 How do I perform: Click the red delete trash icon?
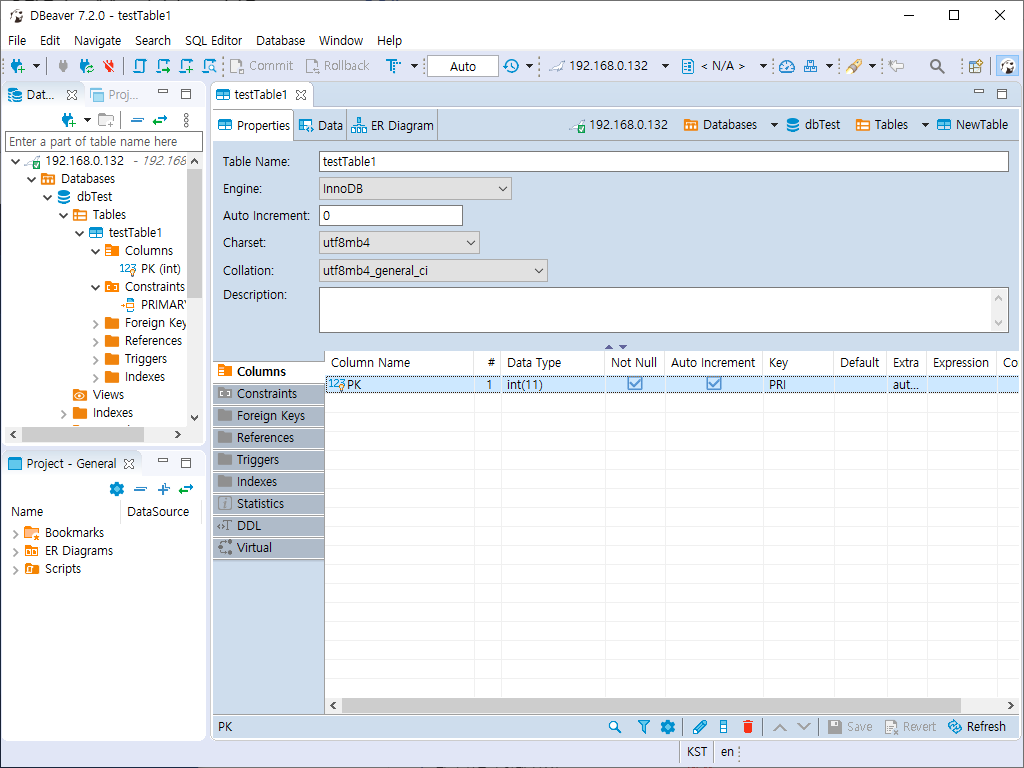748,727
